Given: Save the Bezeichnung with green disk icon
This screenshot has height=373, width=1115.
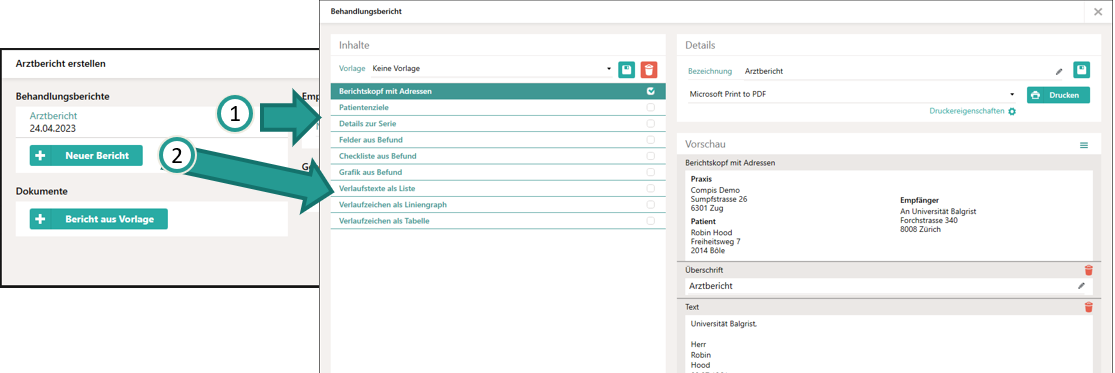Looking at the screenshot, I should pos(1081,70).
